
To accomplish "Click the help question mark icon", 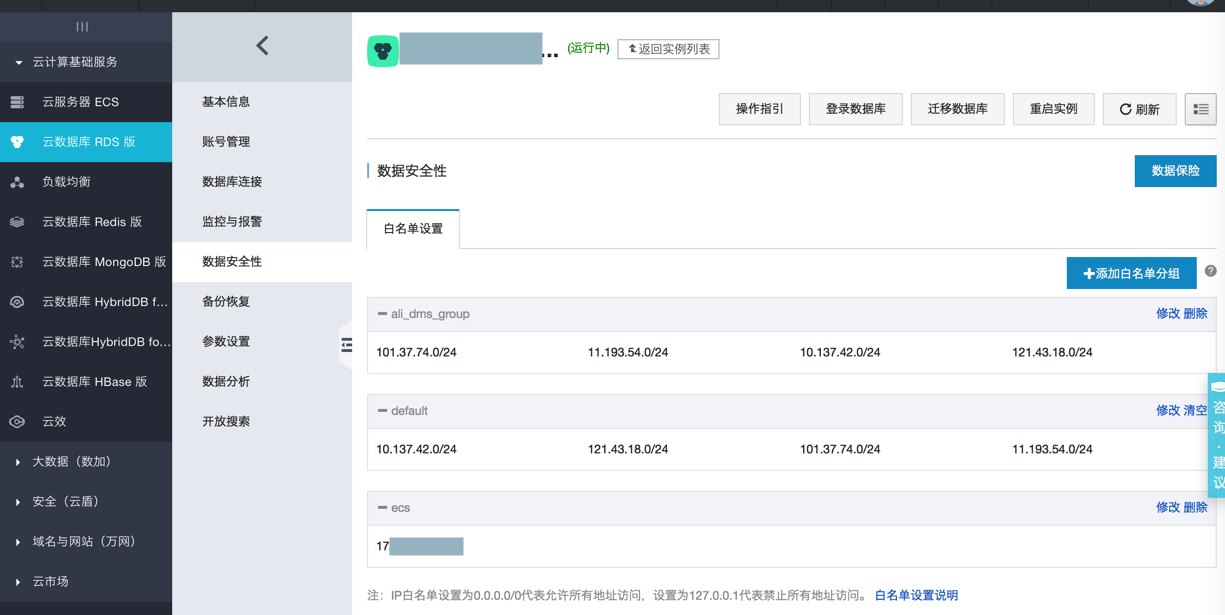I will 1210,271.
